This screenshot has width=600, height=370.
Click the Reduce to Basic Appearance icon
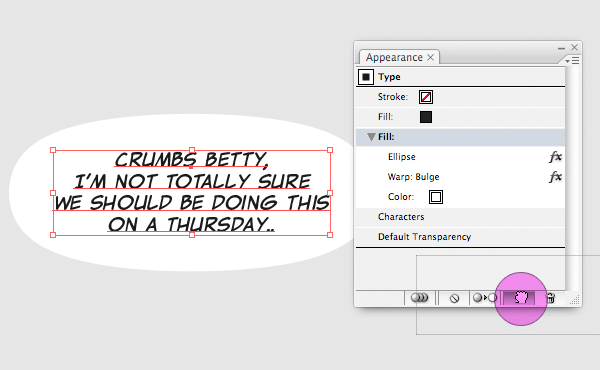(484, 298)
